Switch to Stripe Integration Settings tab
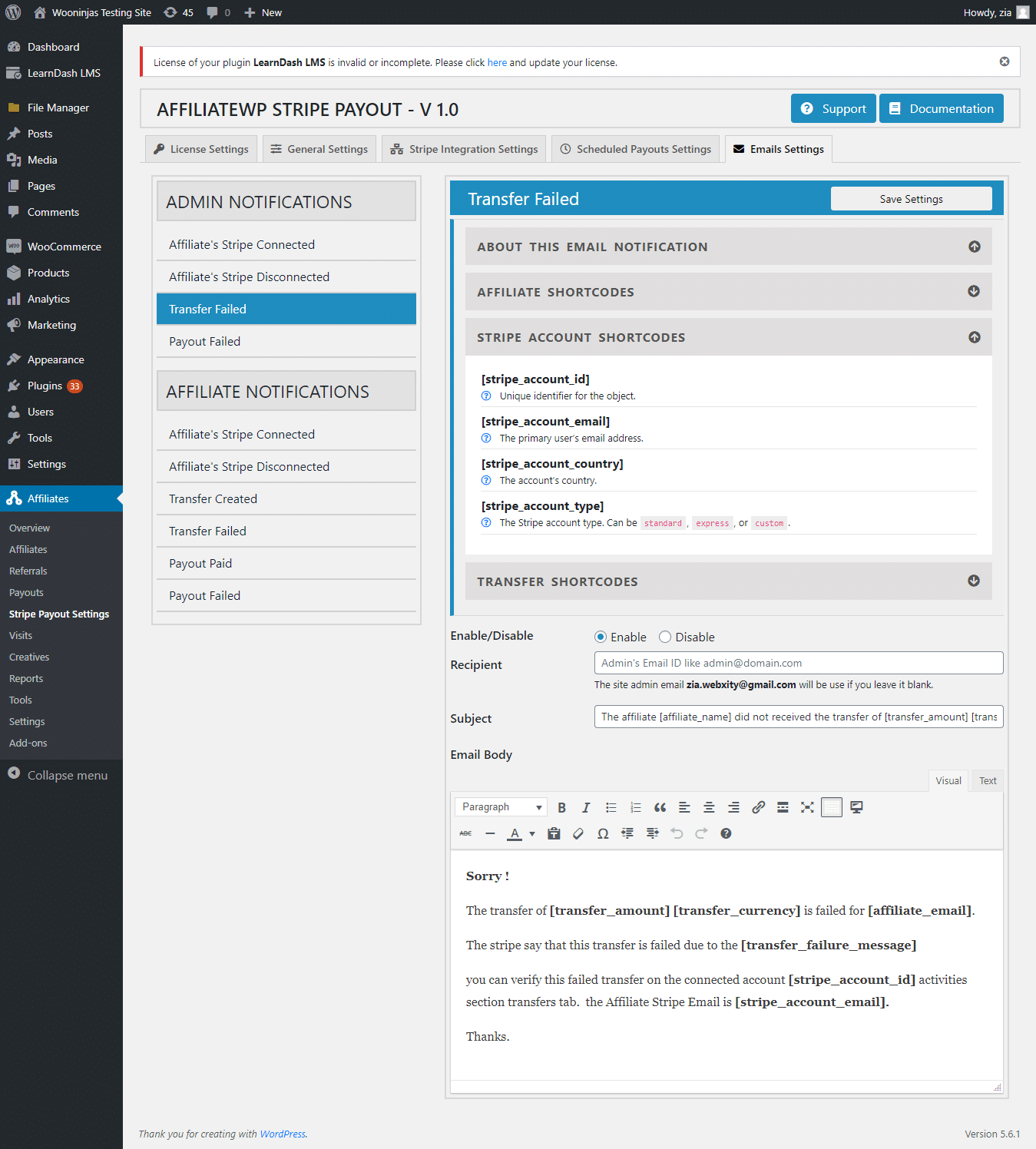Image resolution: width=1036 pixels, height=1149 pixels. [464, 149]
